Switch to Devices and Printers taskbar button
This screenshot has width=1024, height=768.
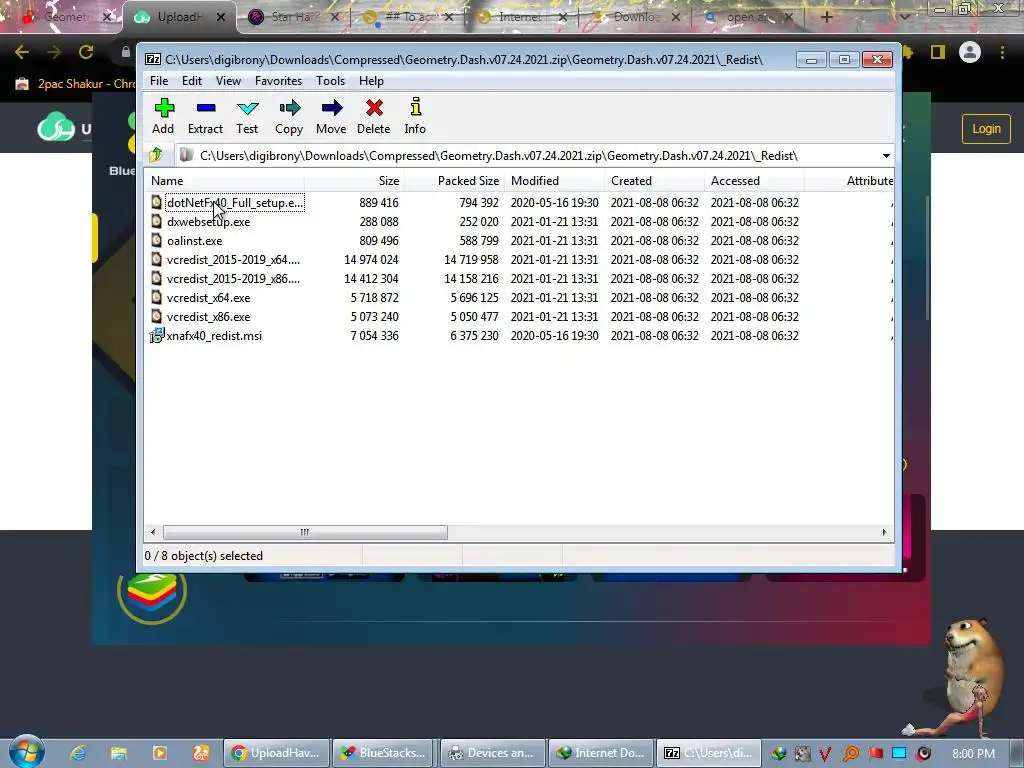pos(492,753)
